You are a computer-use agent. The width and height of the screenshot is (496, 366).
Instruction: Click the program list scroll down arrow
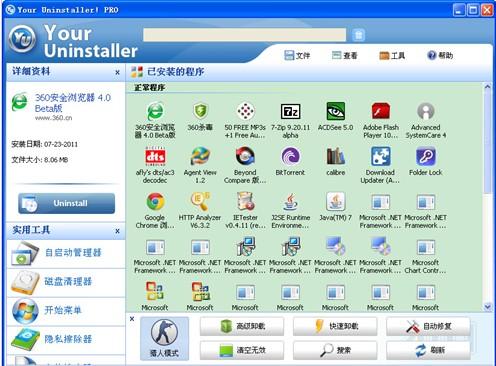pyautogui.click(x=487, y=306)
